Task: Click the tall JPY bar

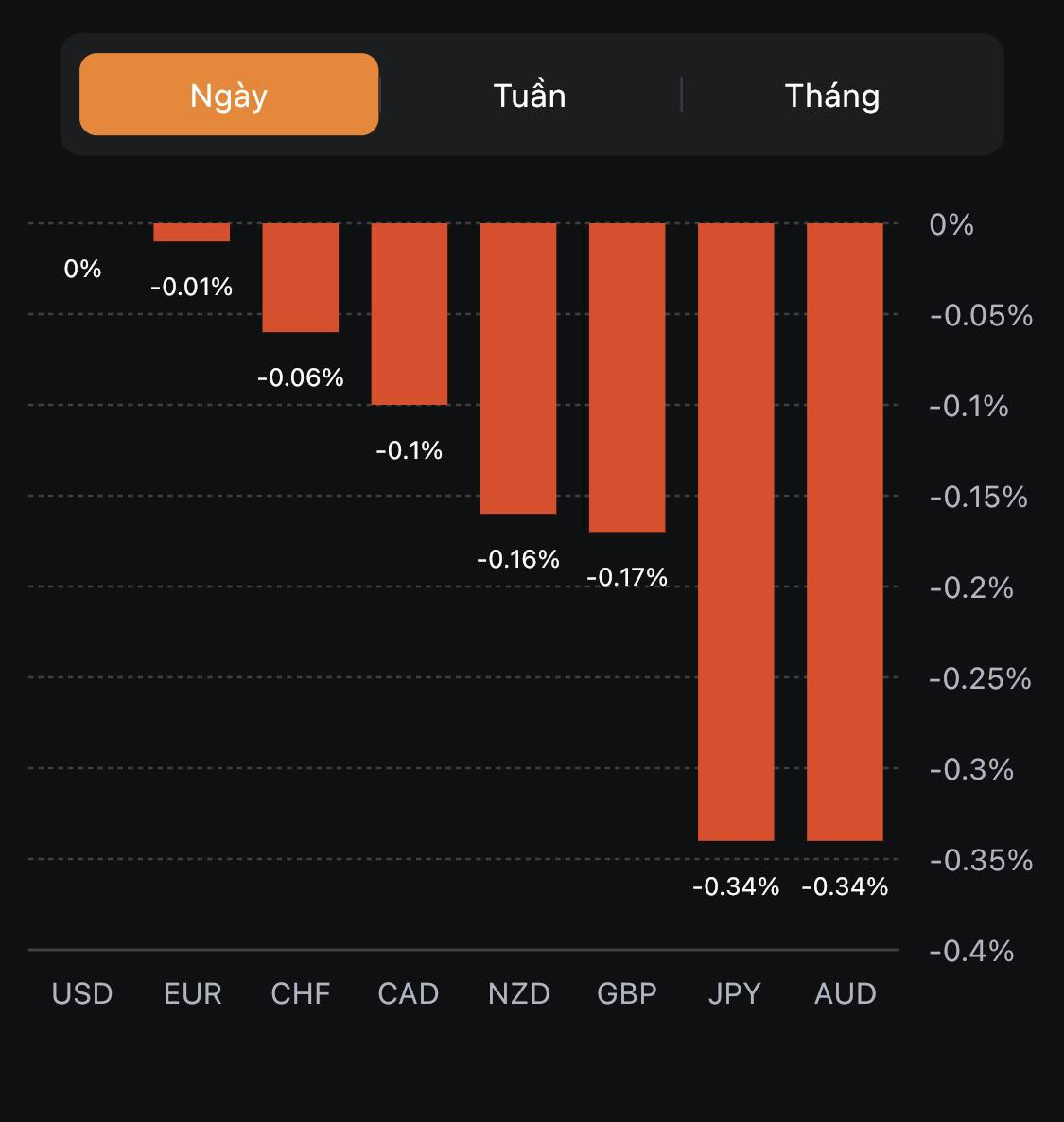Action: [736, 532]
